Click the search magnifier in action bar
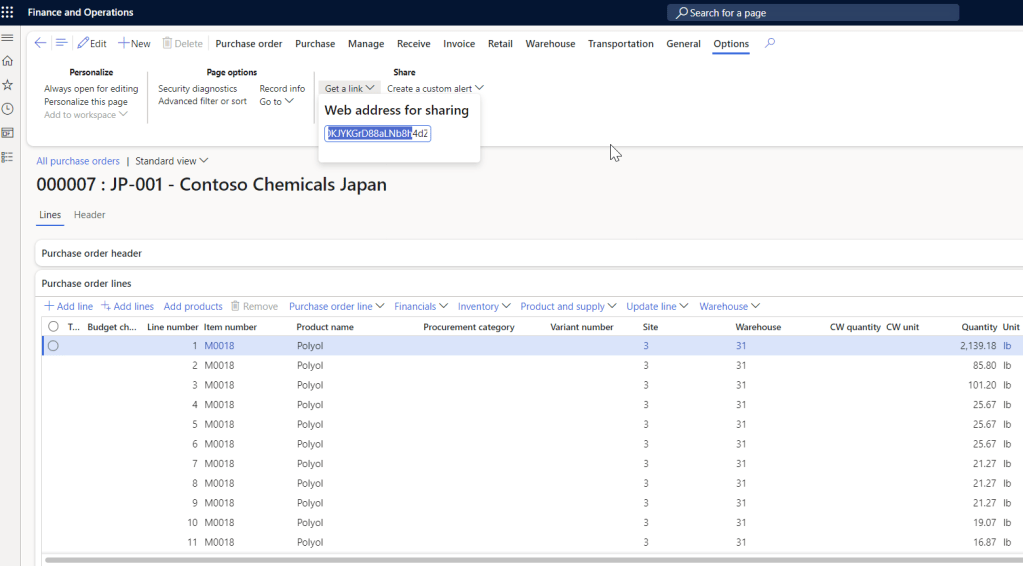Viewport: 1023px width, 566px height. coord(770,43)
